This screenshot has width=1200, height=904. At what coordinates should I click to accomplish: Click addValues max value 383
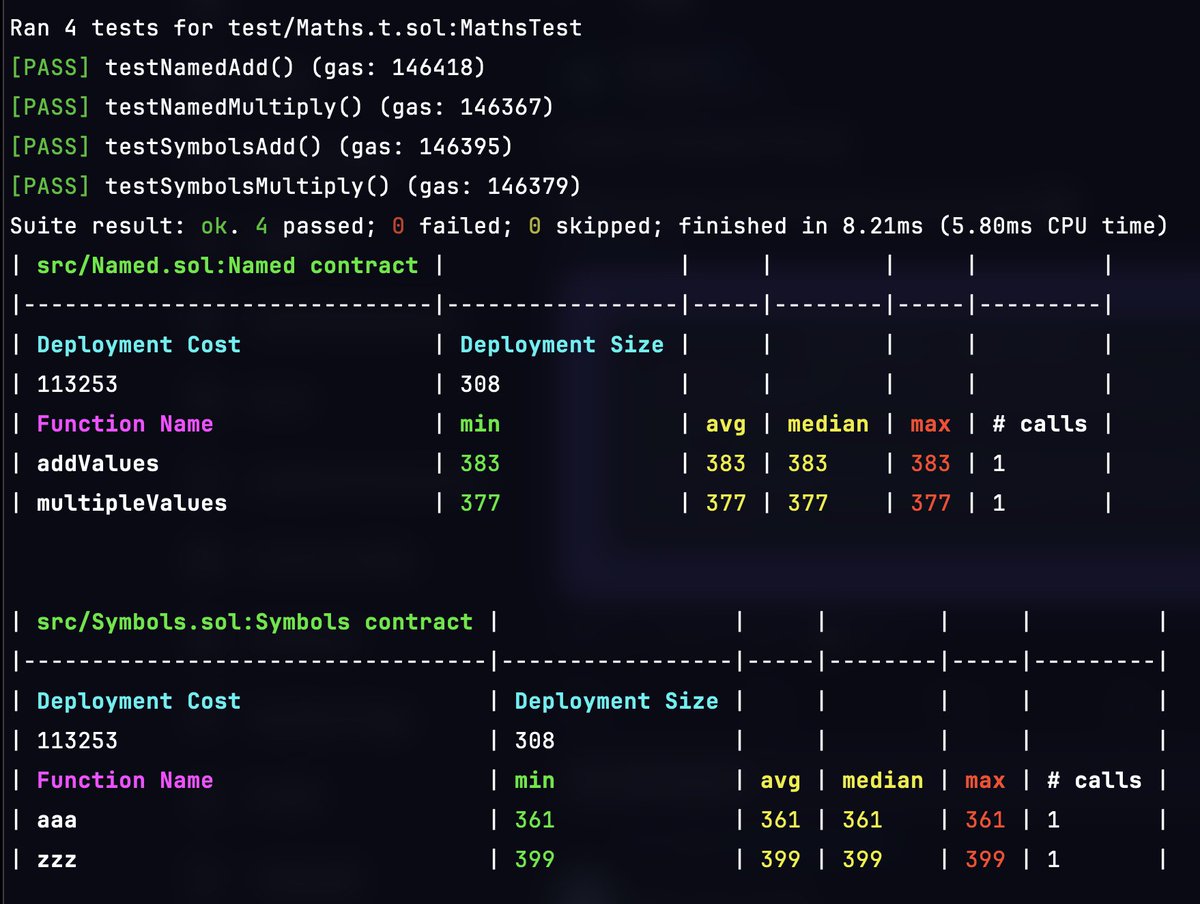(x=930, y=463)
